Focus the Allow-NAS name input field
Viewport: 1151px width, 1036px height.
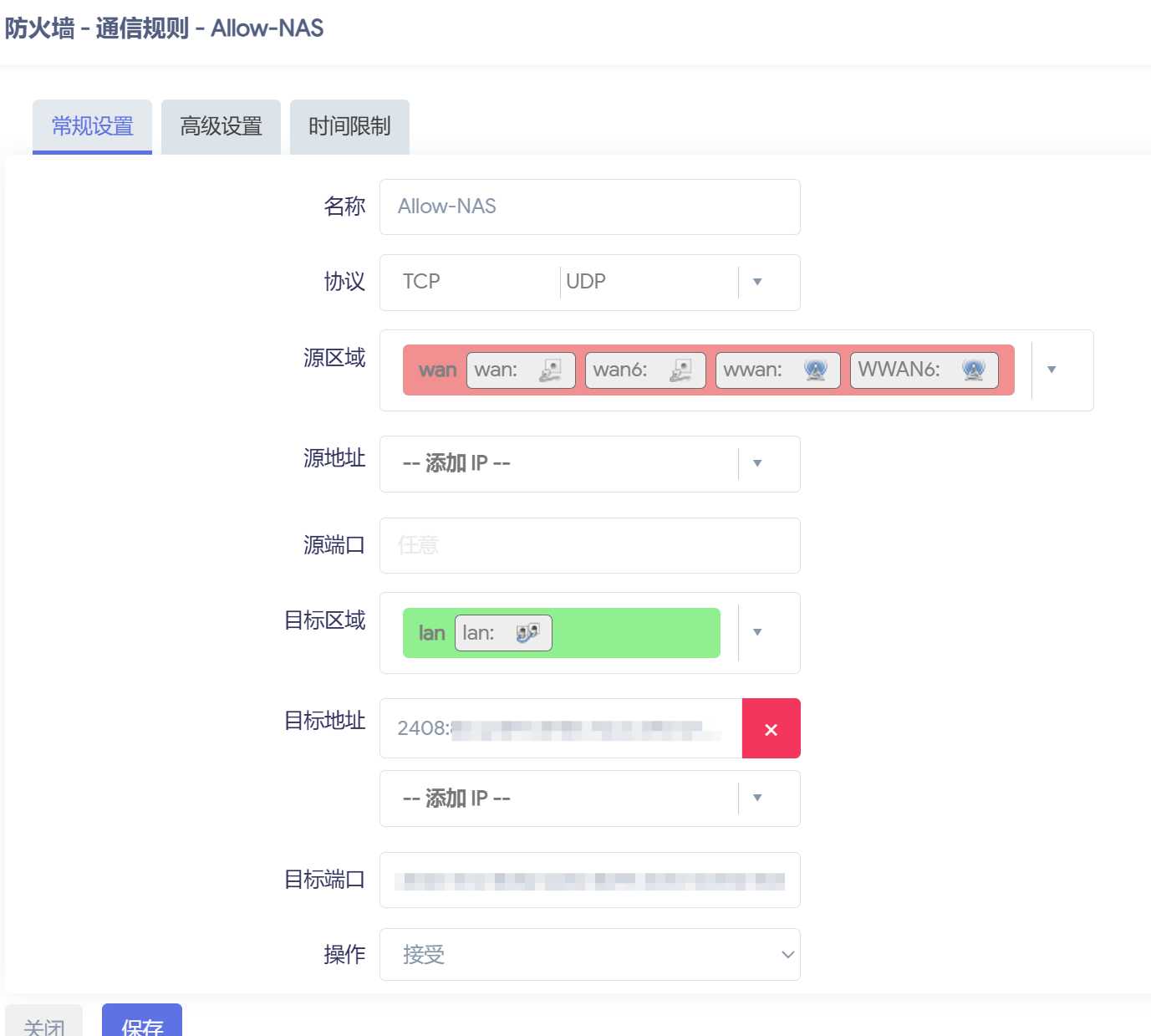coord(589,207)
